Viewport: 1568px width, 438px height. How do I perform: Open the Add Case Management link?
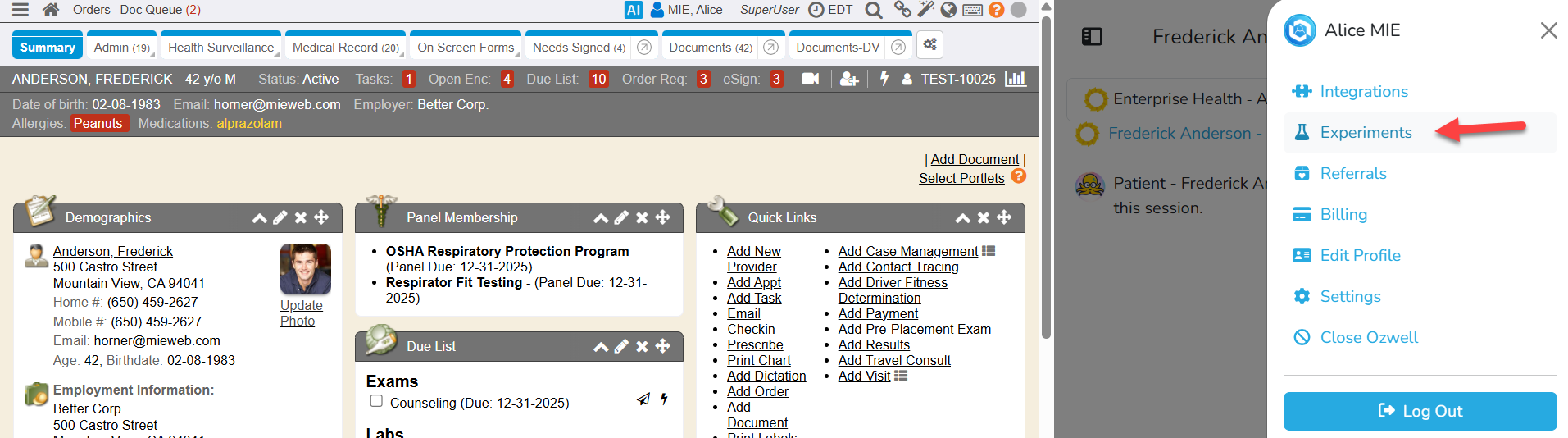coord(907,251)
